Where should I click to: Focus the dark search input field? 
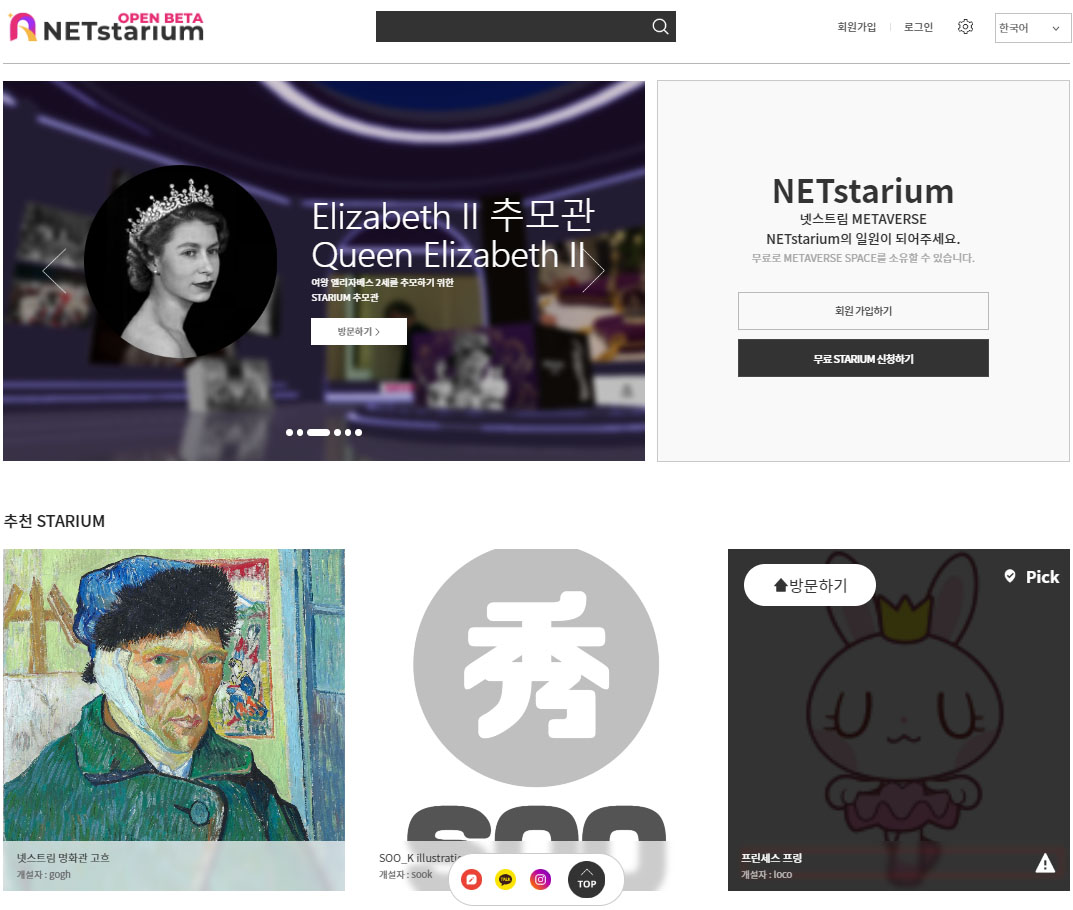[512, 26]
